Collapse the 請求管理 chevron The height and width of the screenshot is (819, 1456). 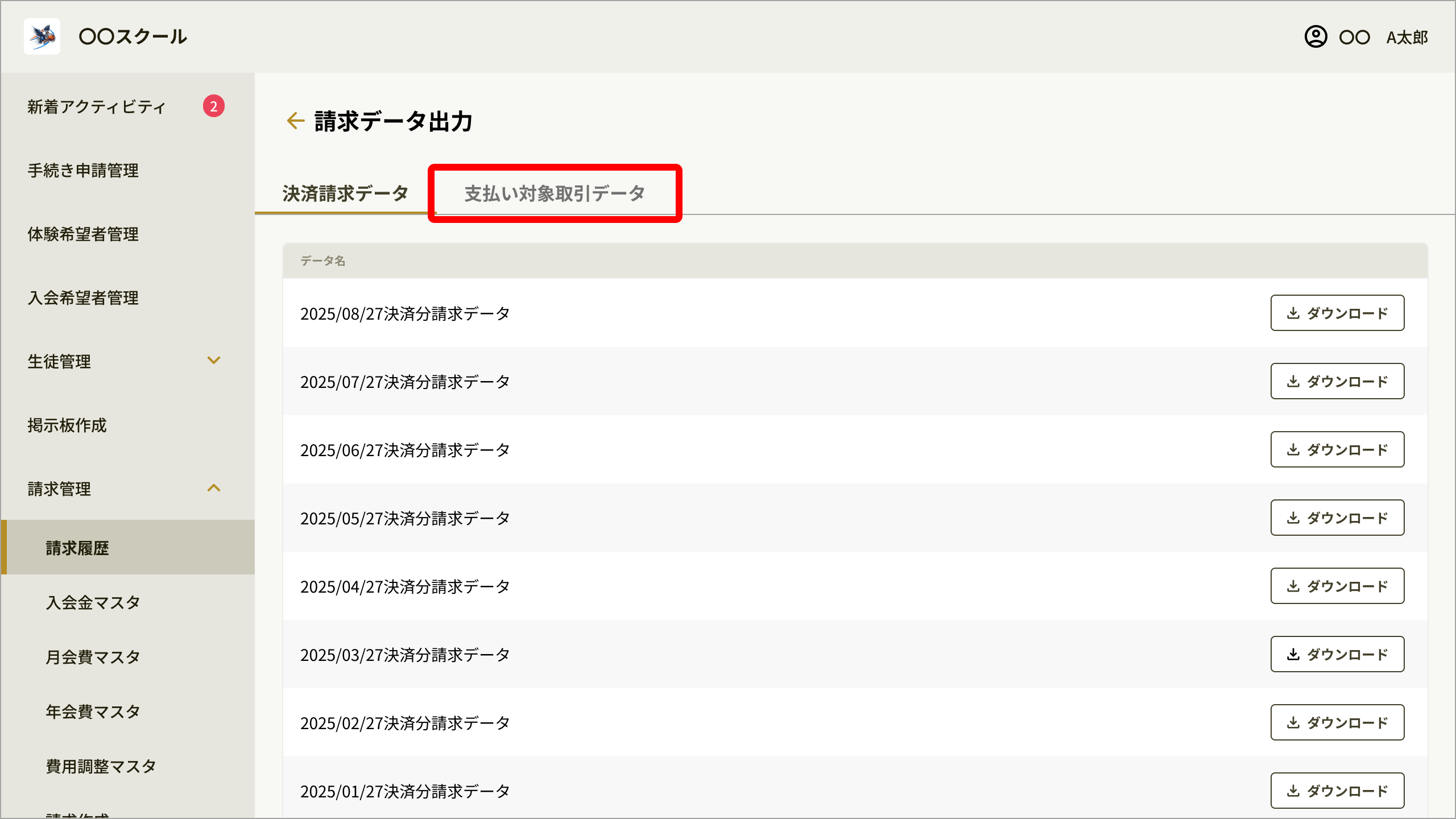214,488
